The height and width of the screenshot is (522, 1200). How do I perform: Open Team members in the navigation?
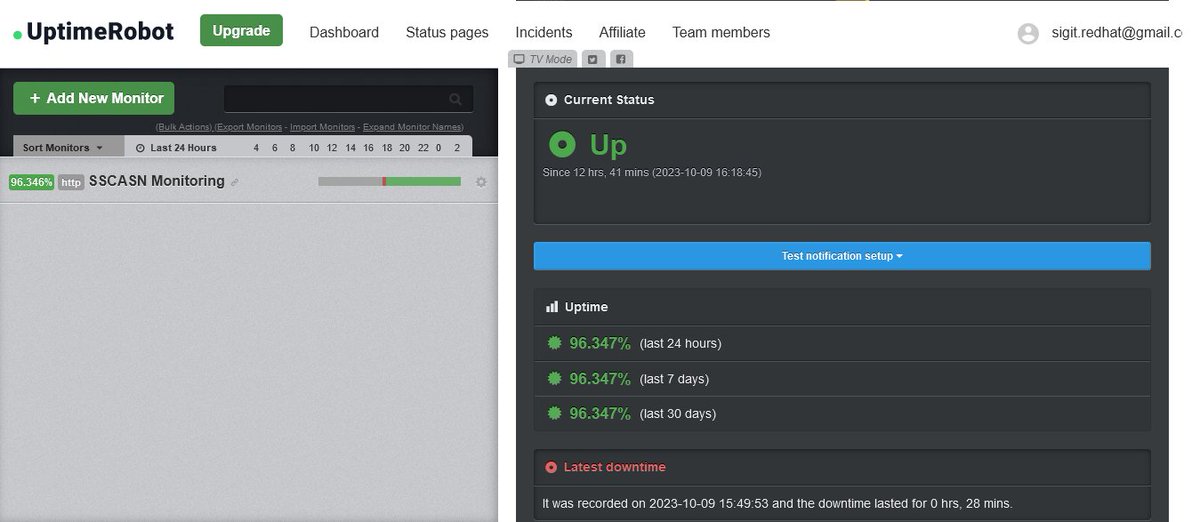click(721, 32)
